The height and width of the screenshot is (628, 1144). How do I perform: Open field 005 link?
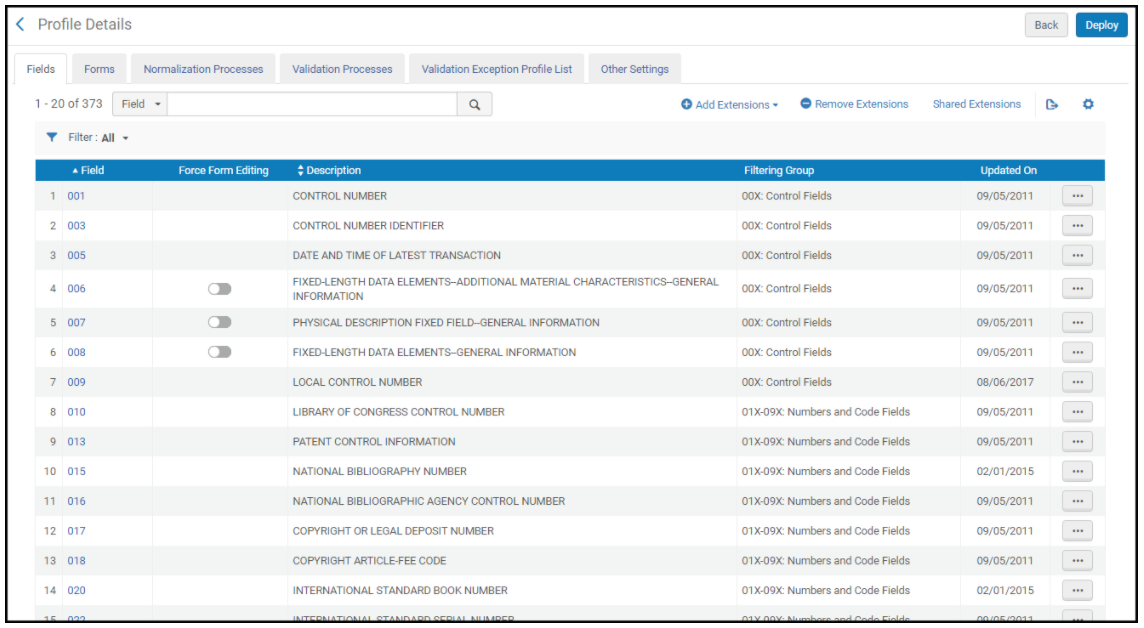[77, 256]
